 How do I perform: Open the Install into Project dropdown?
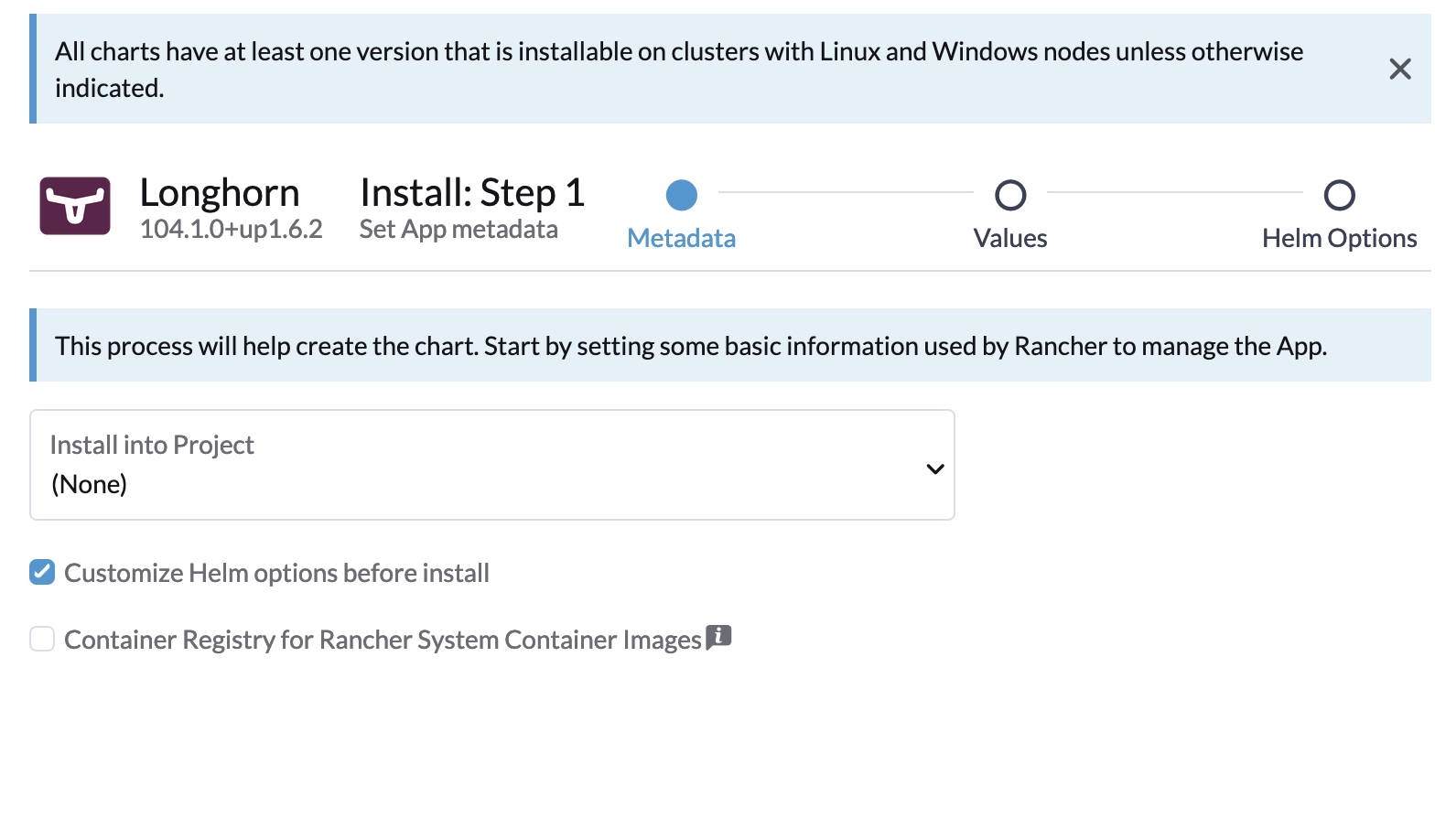click(491, 465)
